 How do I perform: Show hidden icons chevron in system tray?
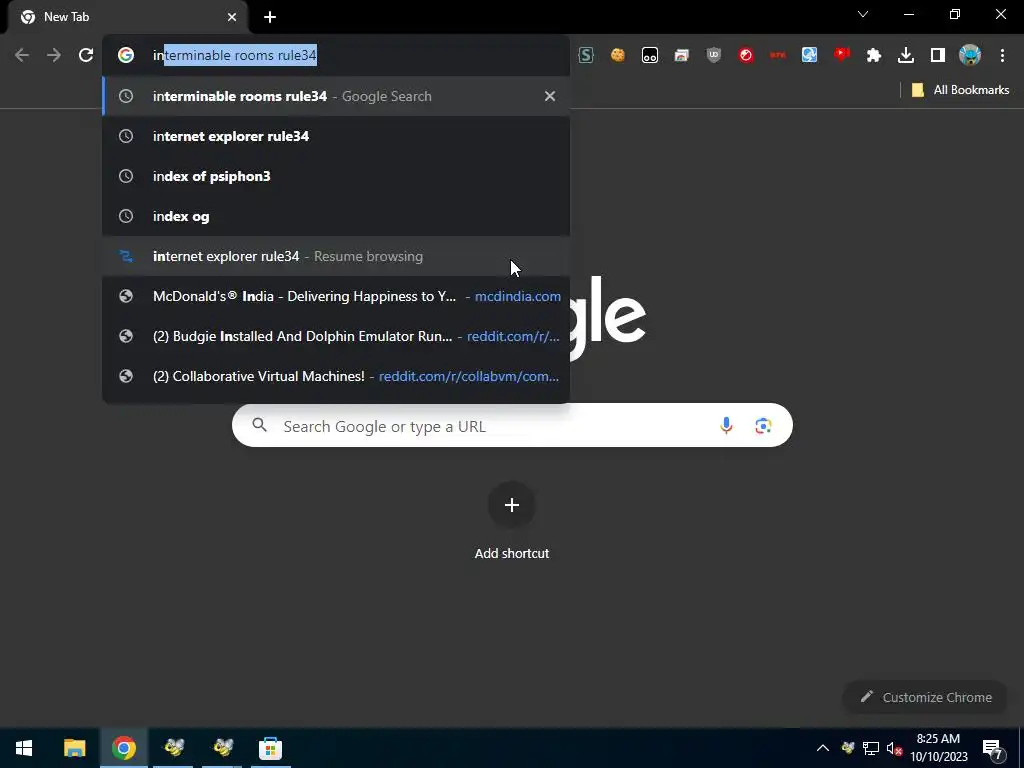click(823, 748)
